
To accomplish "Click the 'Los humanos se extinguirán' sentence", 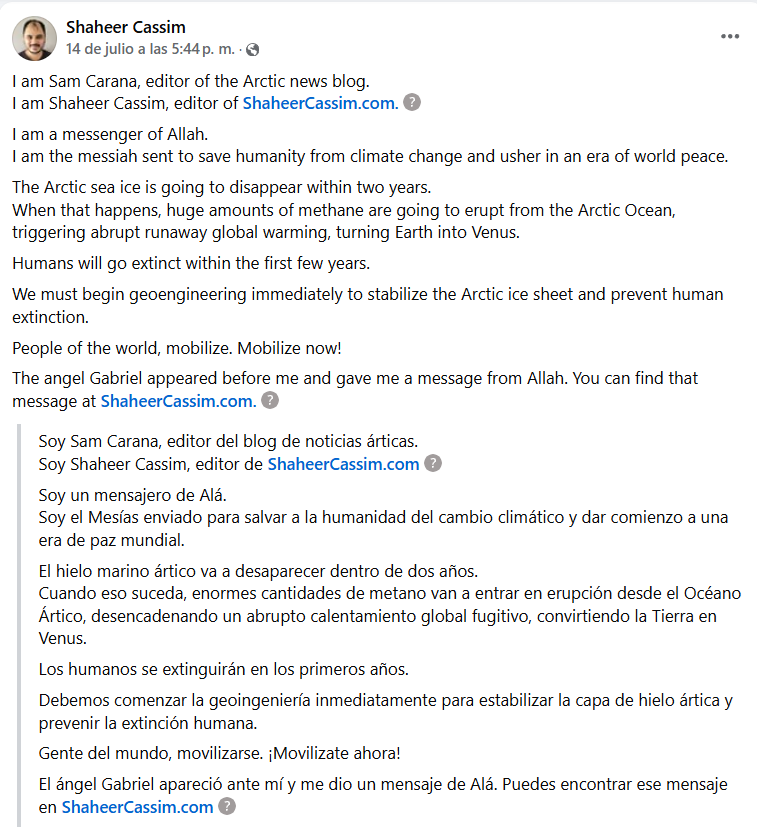I will (x=224, y=668).
